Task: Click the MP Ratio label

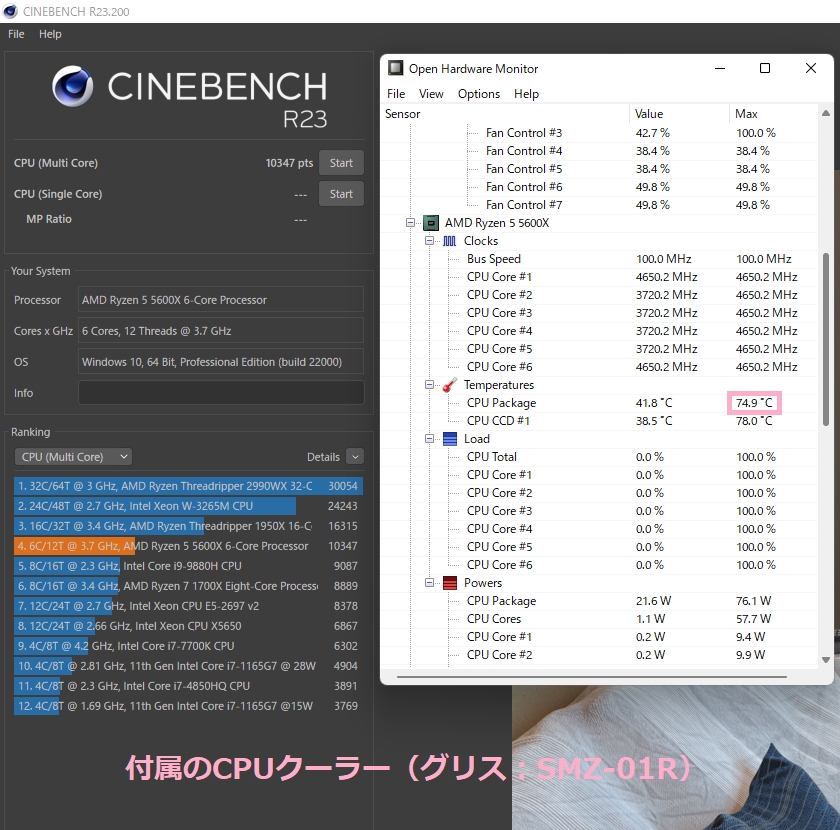Action: click(x=49, y=219)
